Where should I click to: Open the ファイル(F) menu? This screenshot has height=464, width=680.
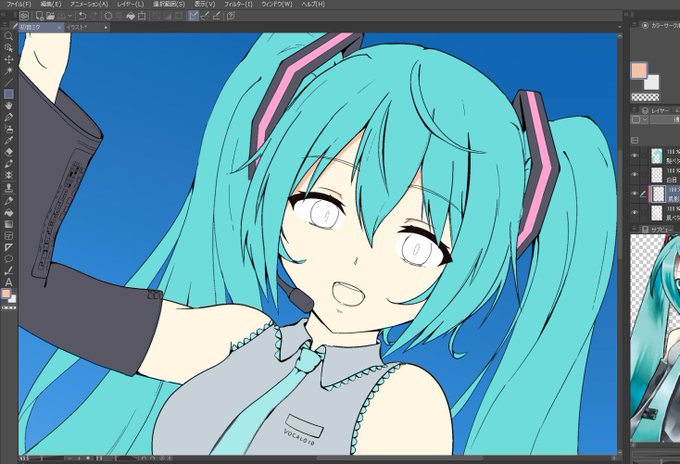(19, 4)
